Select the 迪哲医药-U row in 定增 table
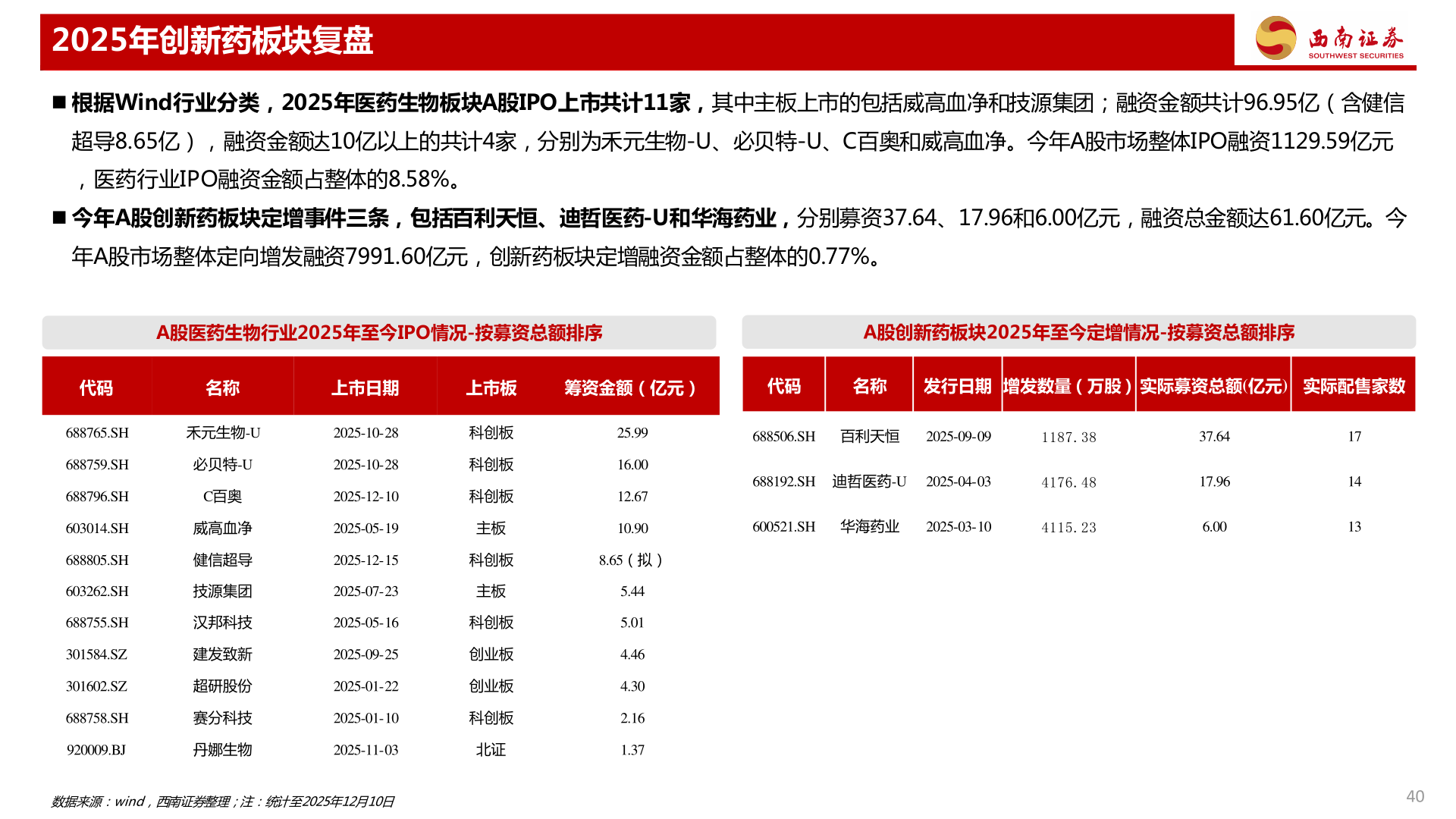This screenshot has height=819, width=1456. pos(869,481)
